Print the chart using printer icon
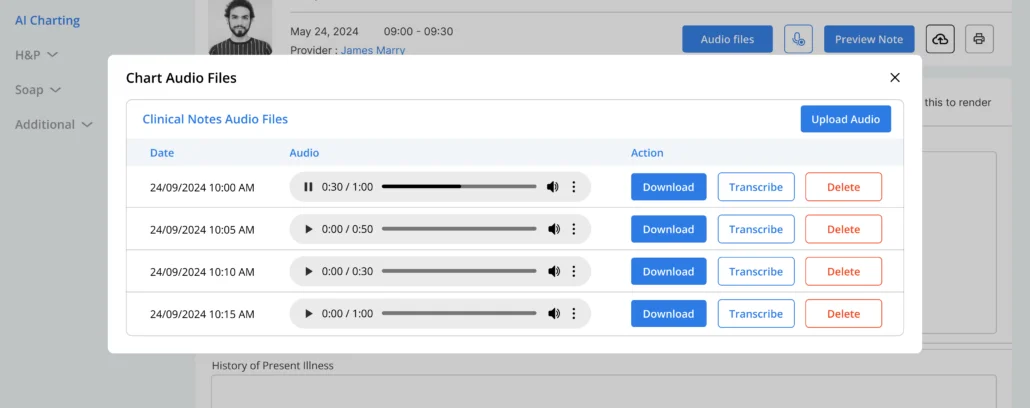 [x=979, y=39]
